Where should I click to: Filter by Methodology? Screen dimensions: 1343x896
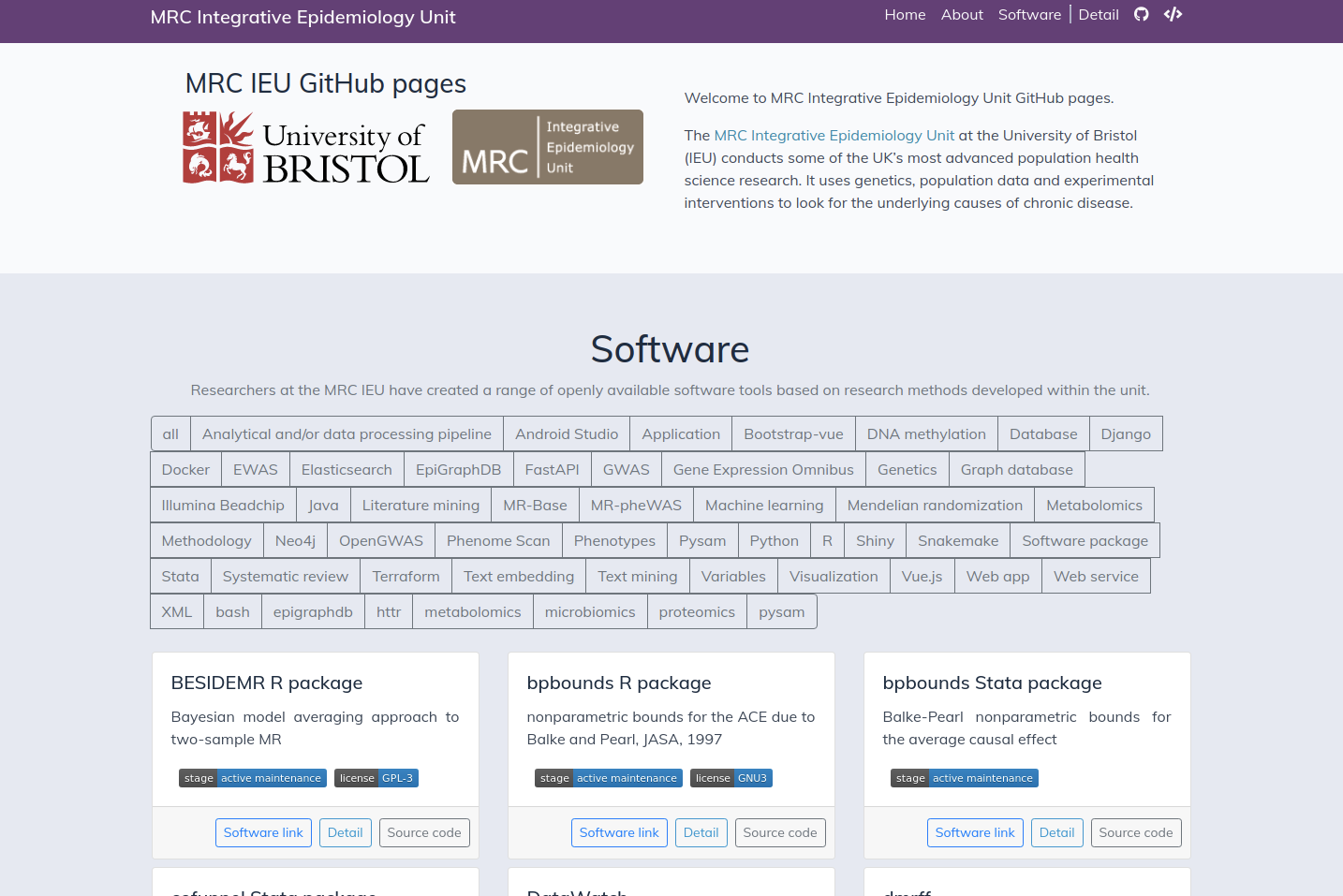coord(206,540)
